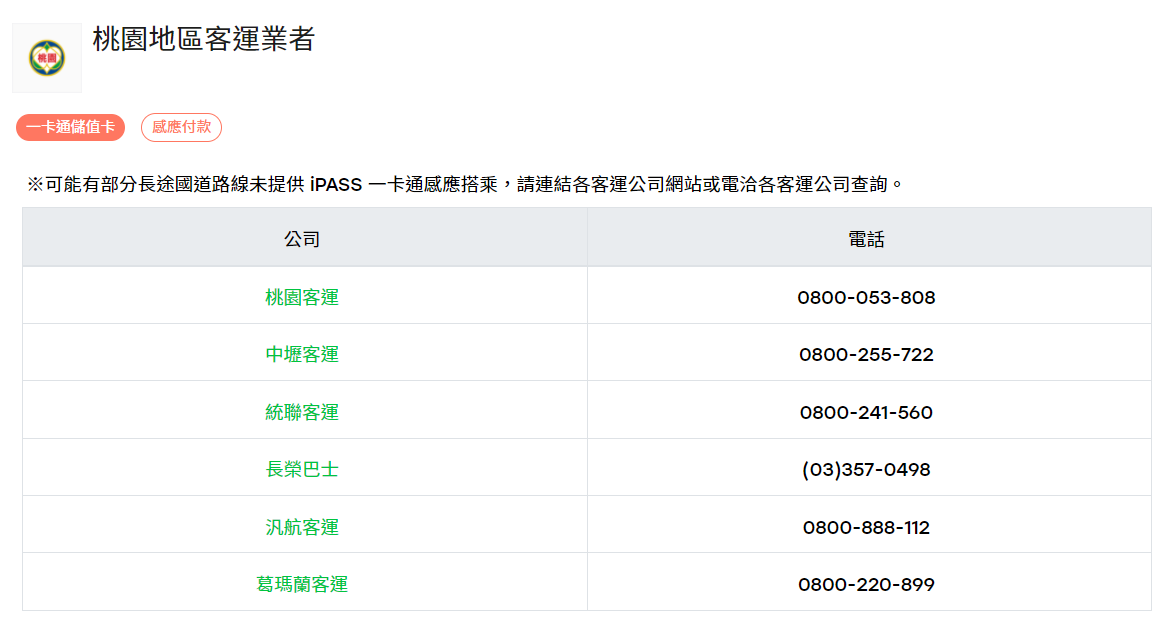Select the 一卡通儲值卡 tag
This screenshot has width=1175, height=635.
(x=70, y=127)
